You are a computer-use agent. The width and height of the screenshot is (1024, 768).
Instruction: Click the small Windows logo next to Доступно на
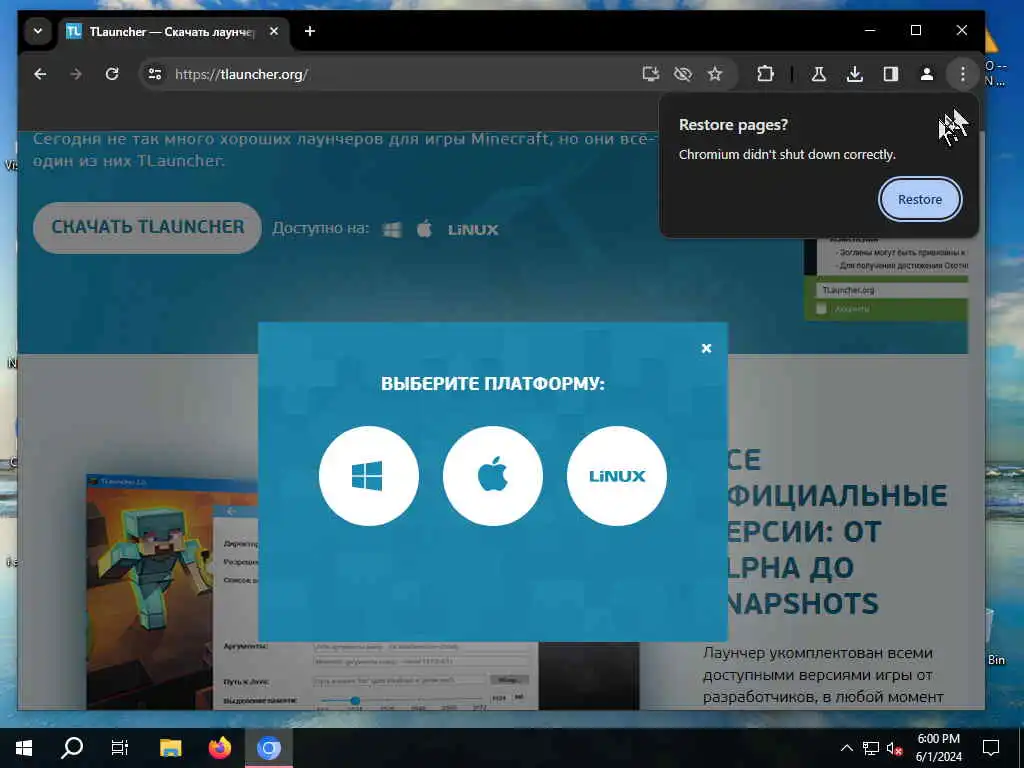pos(392,229)
